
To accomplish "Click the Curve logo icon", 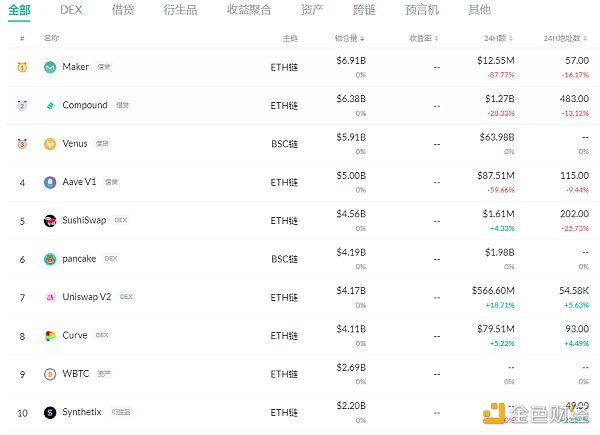I will point(50,335).
